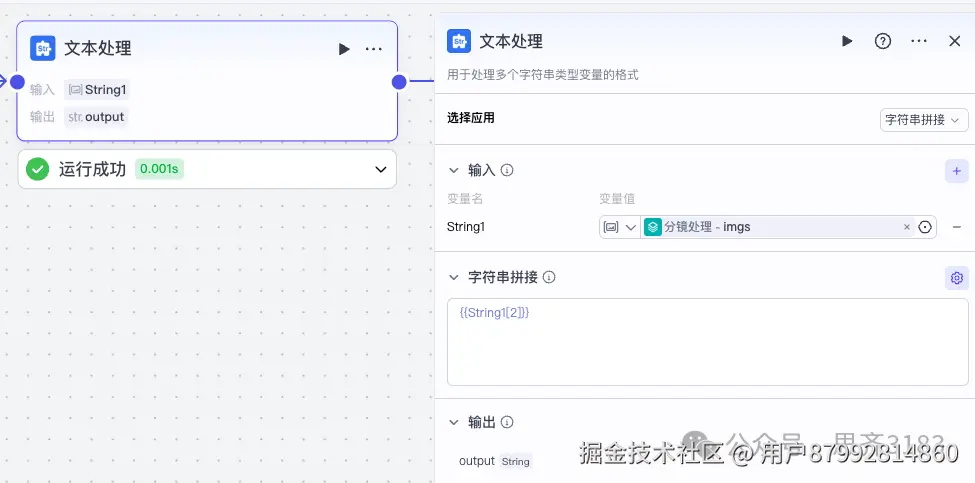Open variable type dropdown for String1

point(620,228)
